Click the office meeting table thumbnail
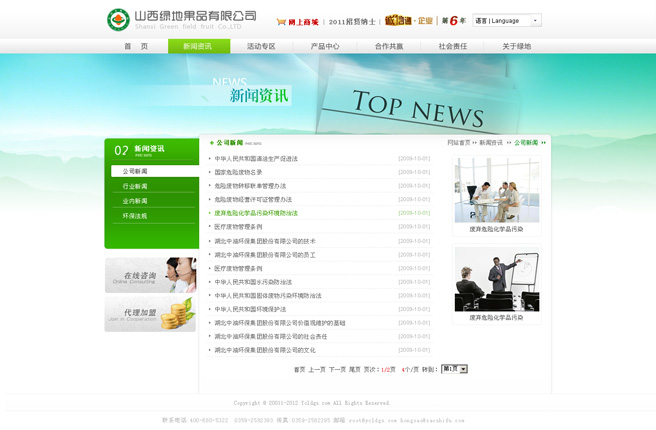The image size is (656, 430). 497,190
